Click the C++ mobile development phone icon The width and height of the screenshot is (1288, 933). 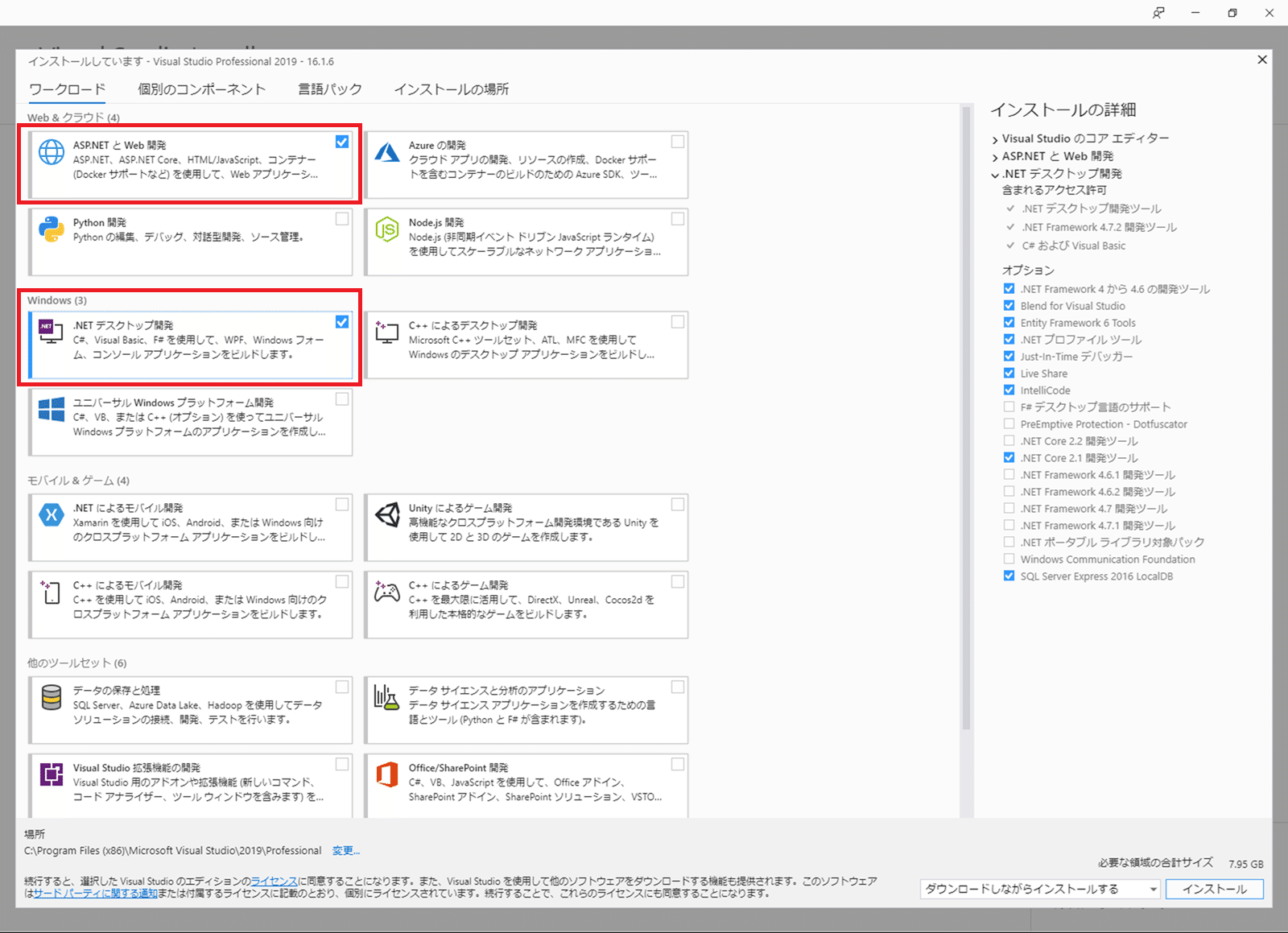point(51,592)
